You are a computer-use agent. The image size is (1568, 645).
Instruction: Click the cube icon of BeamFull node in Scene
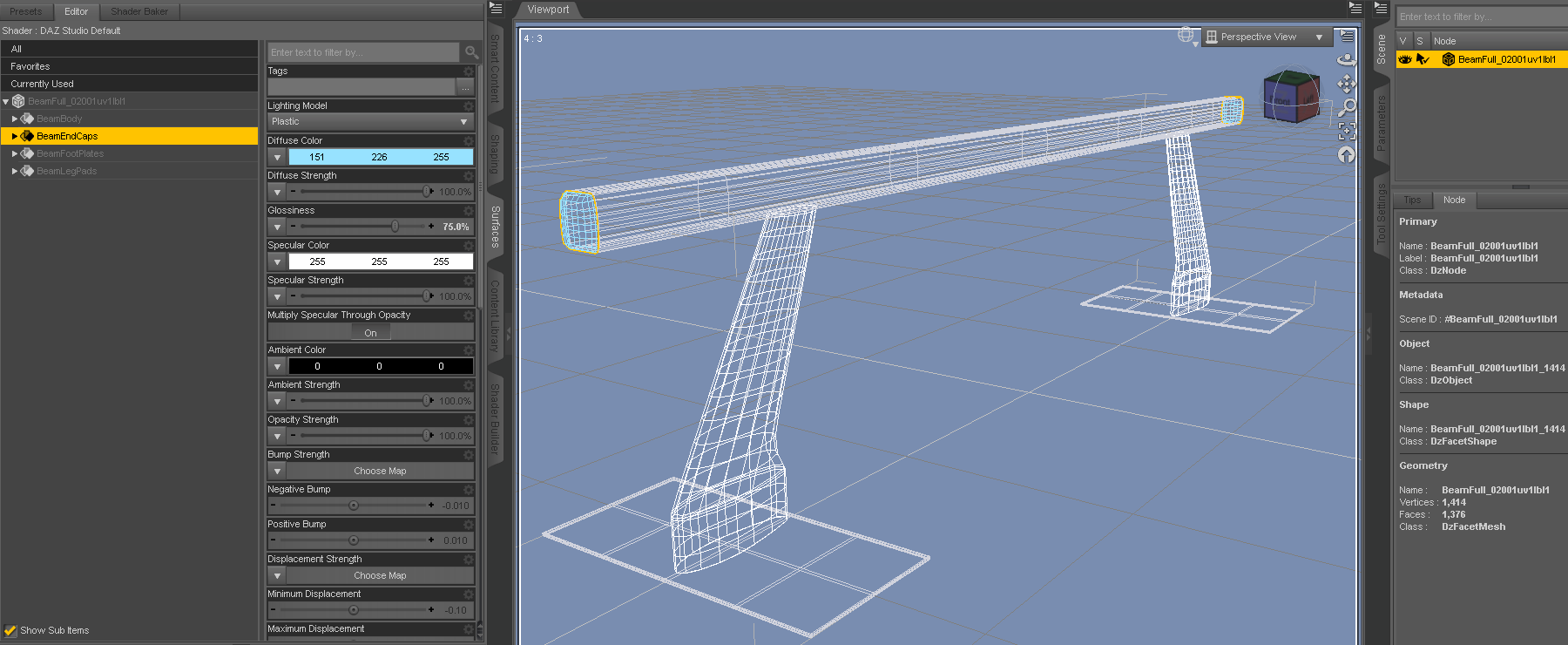1449,59
